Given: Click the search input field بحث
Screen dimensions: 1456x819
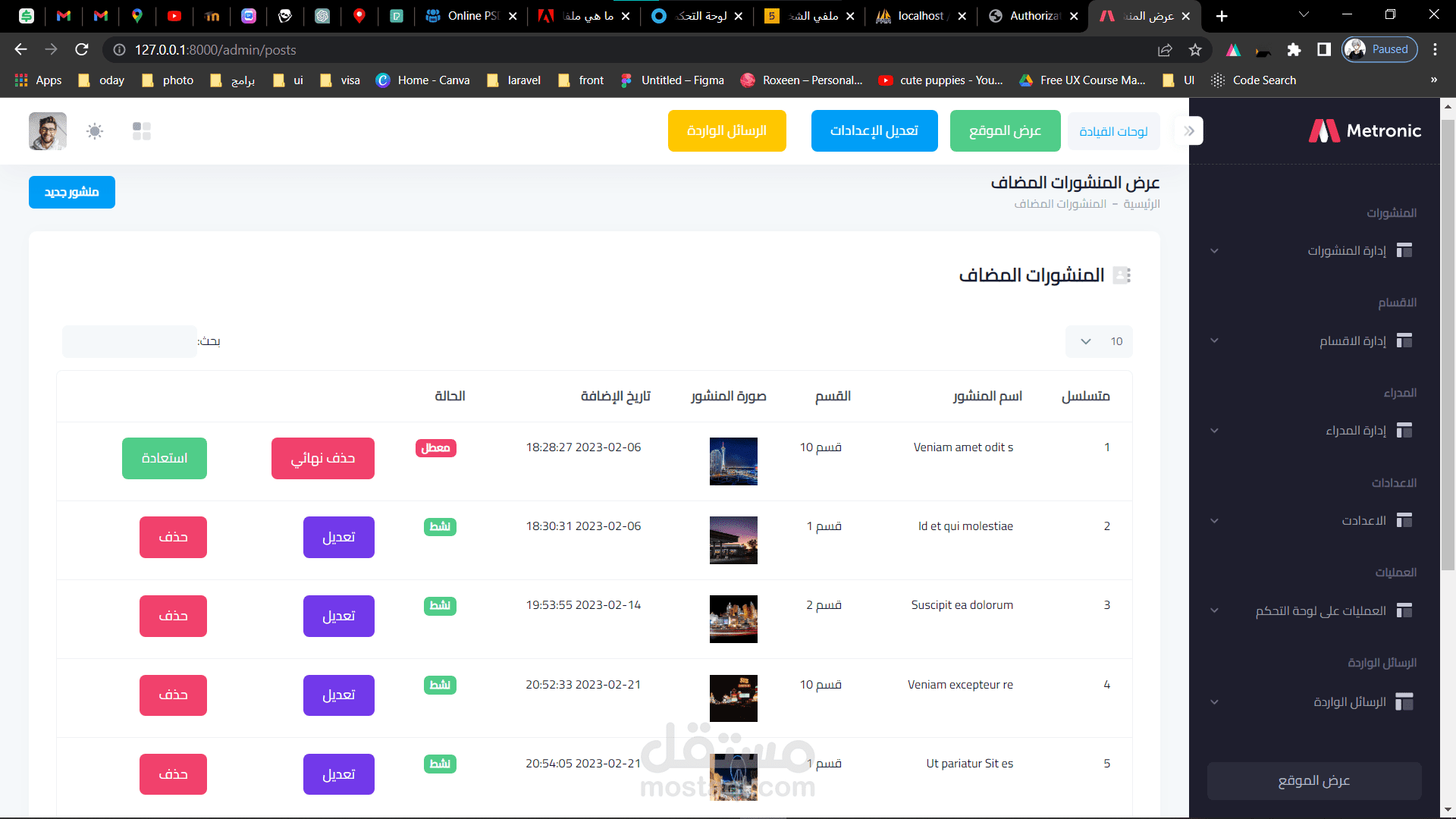Looking at the screenshot, I should (x=130, y=341).
